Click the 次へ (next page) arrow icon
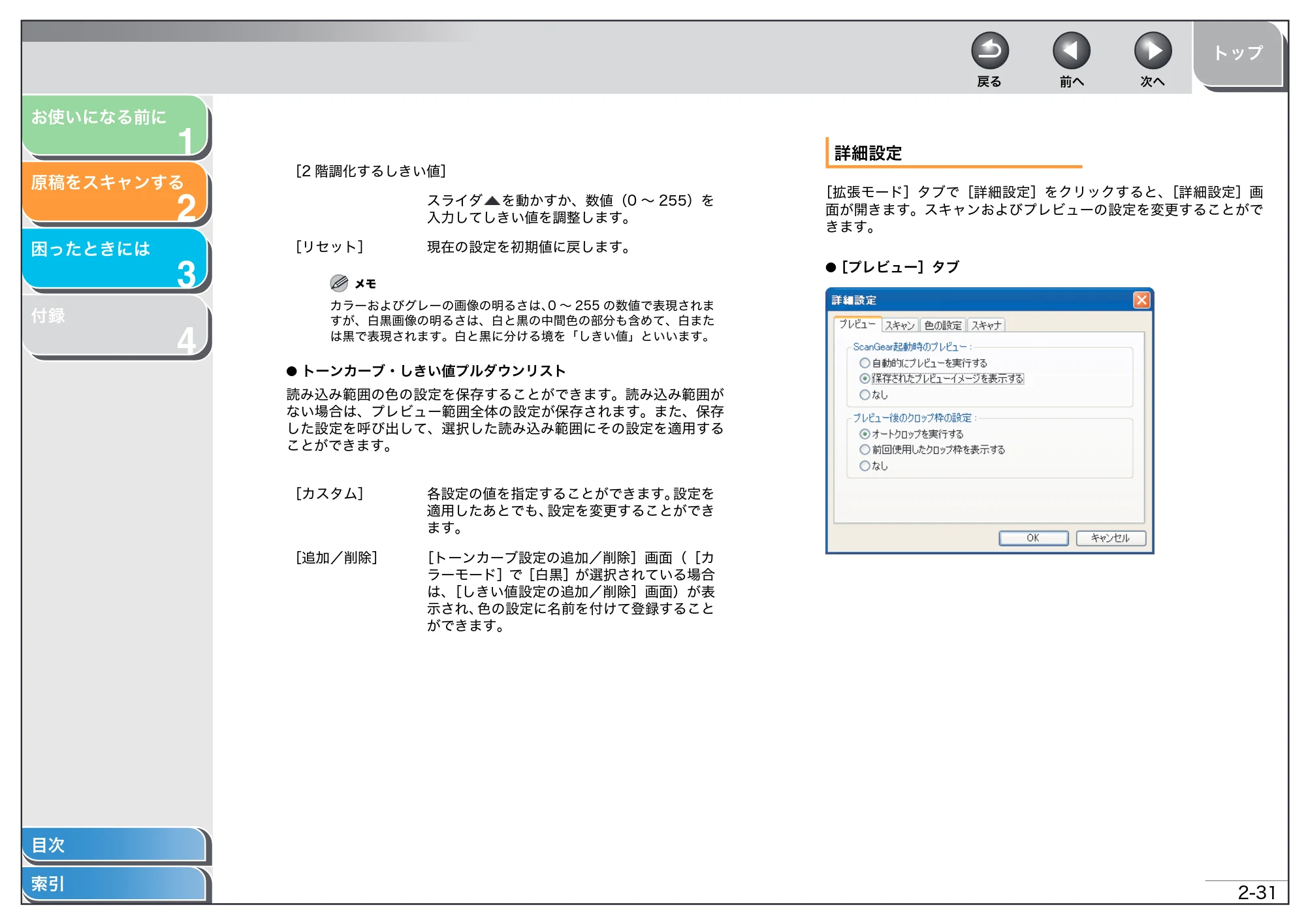This screenshot has height=924, width=1306. point(1153,51)
